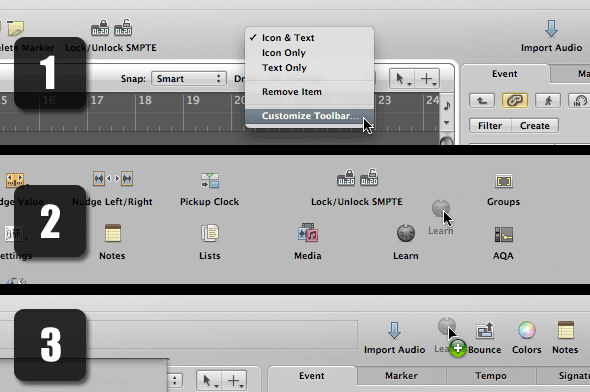Select the Media icon in the palette
Viewport: 590px width, 392px height.
(x=308, y=232)
